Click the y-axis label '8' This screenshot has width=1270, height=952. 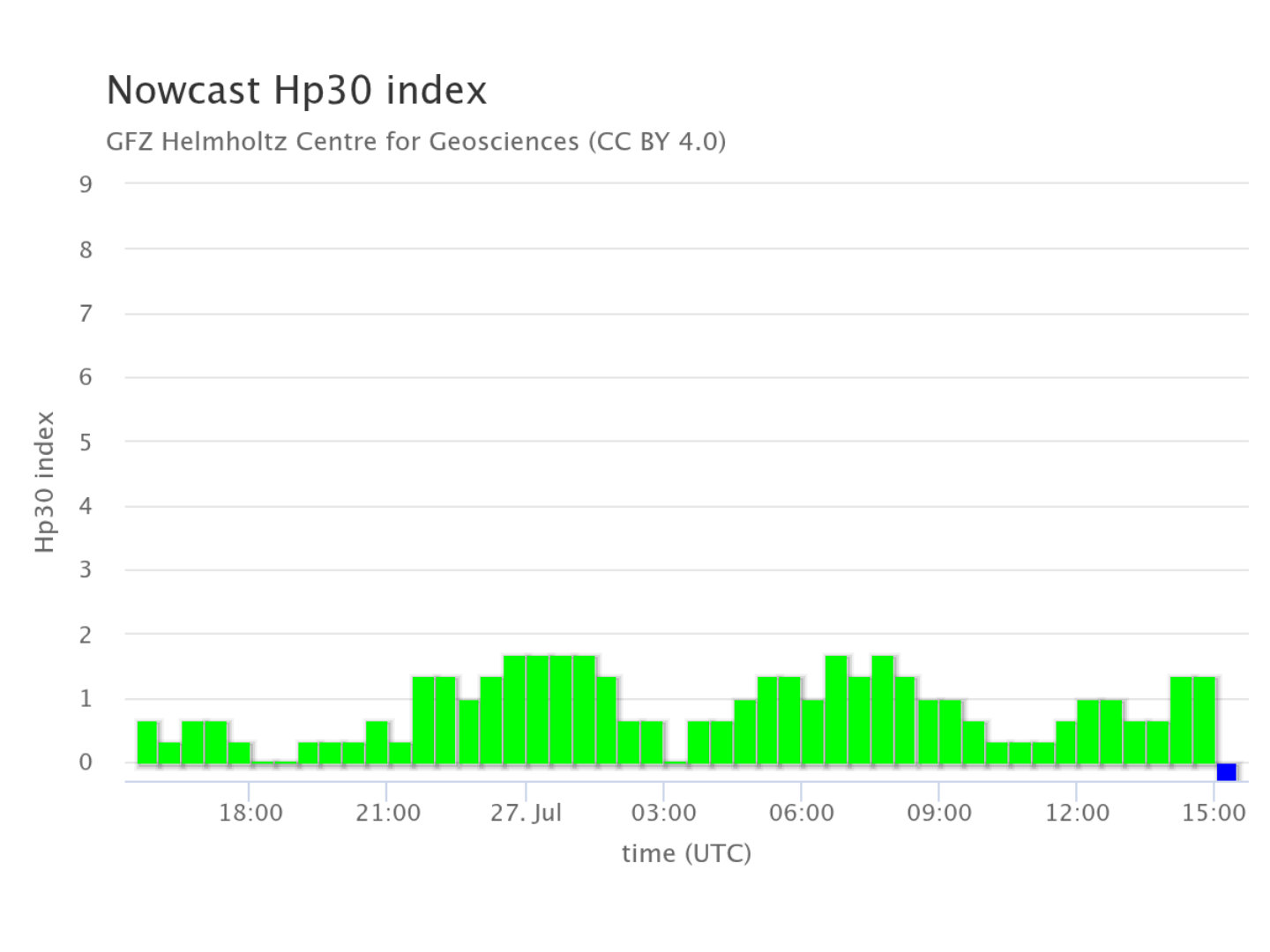[x=86, y=249]
